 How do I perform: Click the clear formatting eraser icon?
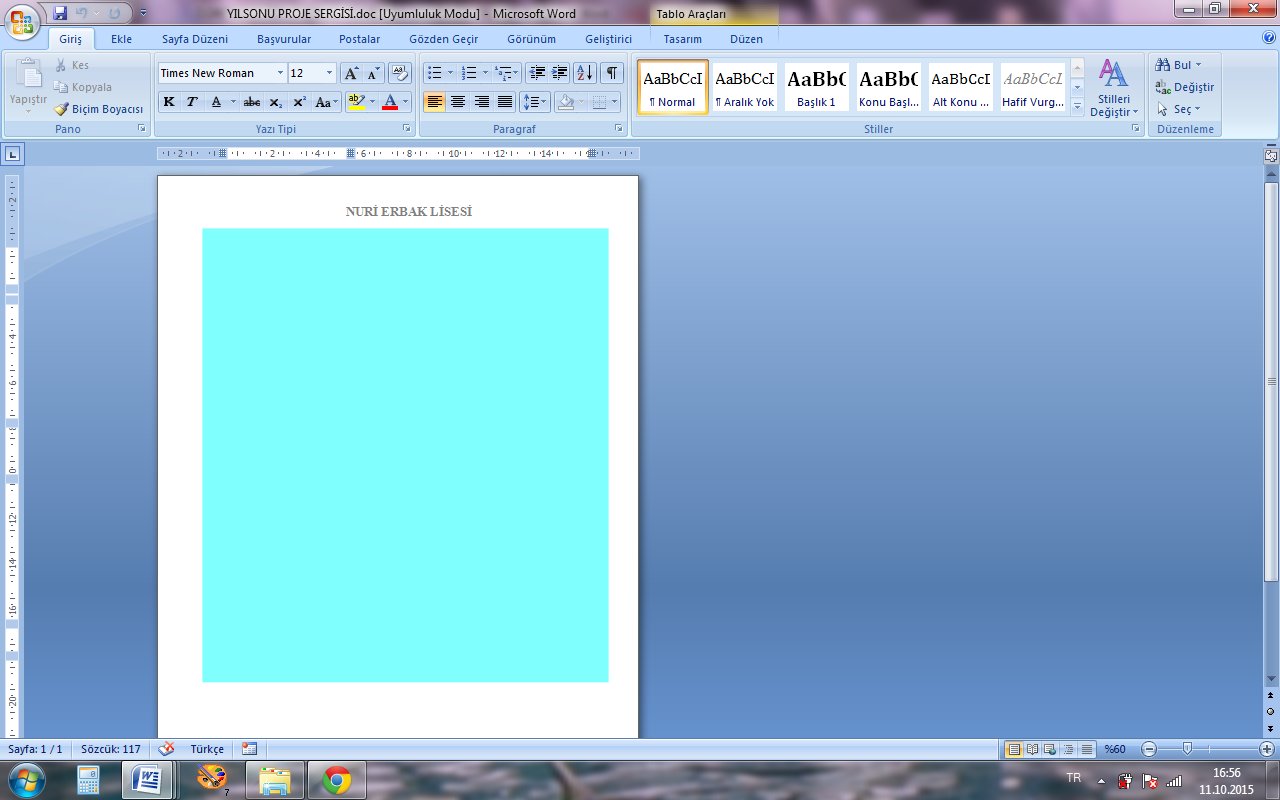click(400, 73)
